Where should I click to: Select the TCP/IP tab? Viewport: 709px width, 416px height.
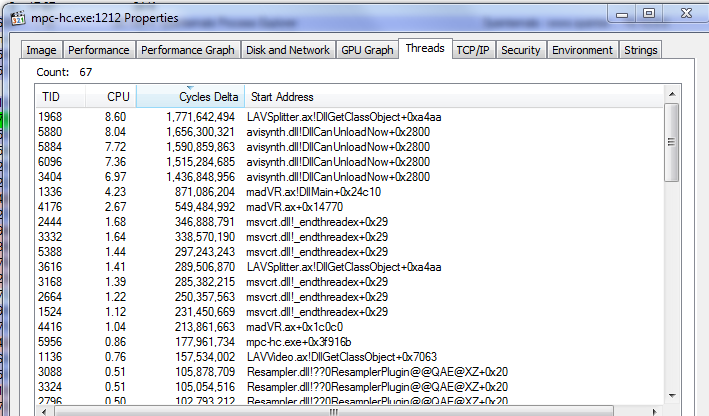(x=473, y=50)
